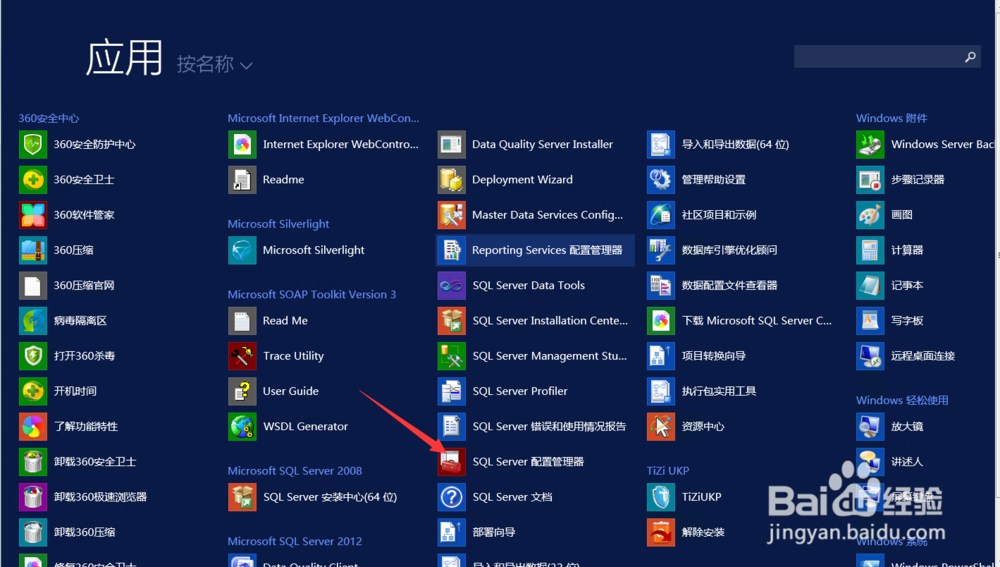Select the Microsoft Silverlight group header
1000x567 pixels.
tap(279, 224)
